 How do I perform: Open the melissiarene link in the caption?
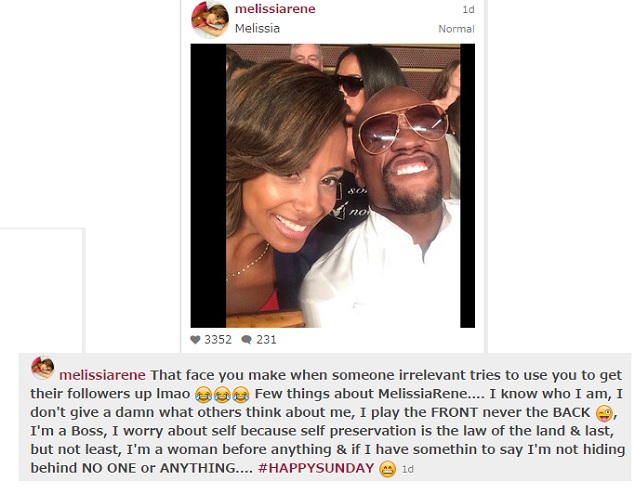103,375
